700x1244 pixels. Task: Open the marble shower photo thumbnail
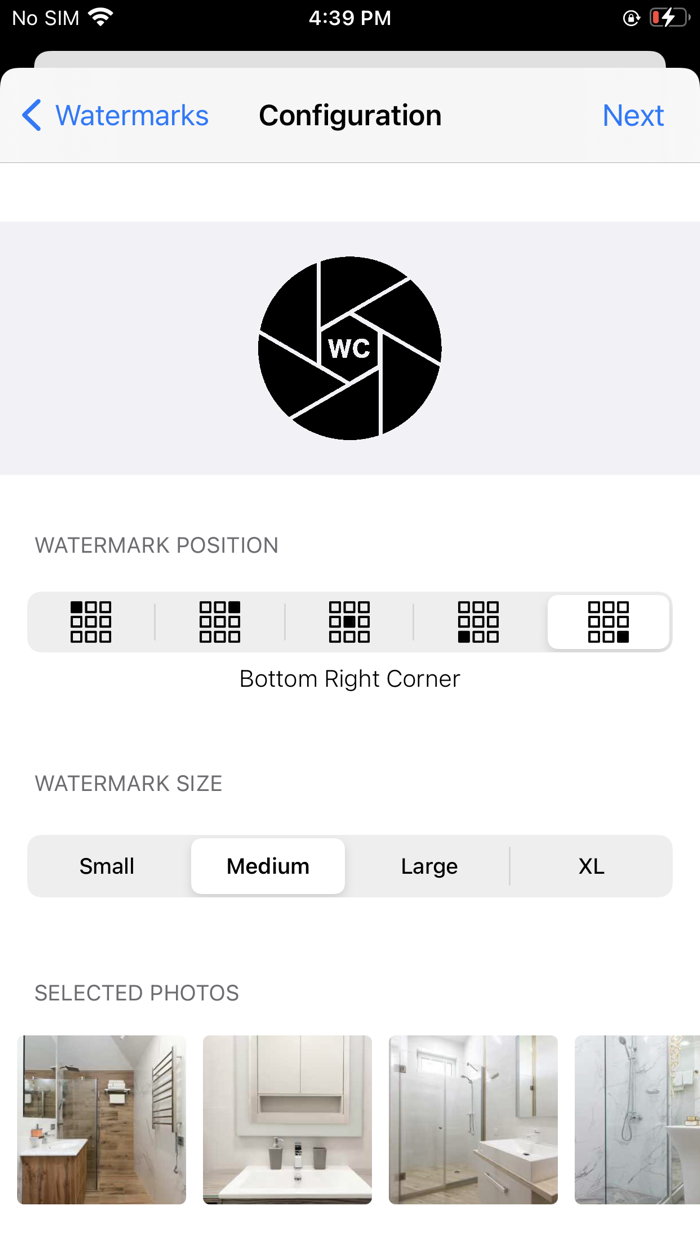coord(637,1119)
